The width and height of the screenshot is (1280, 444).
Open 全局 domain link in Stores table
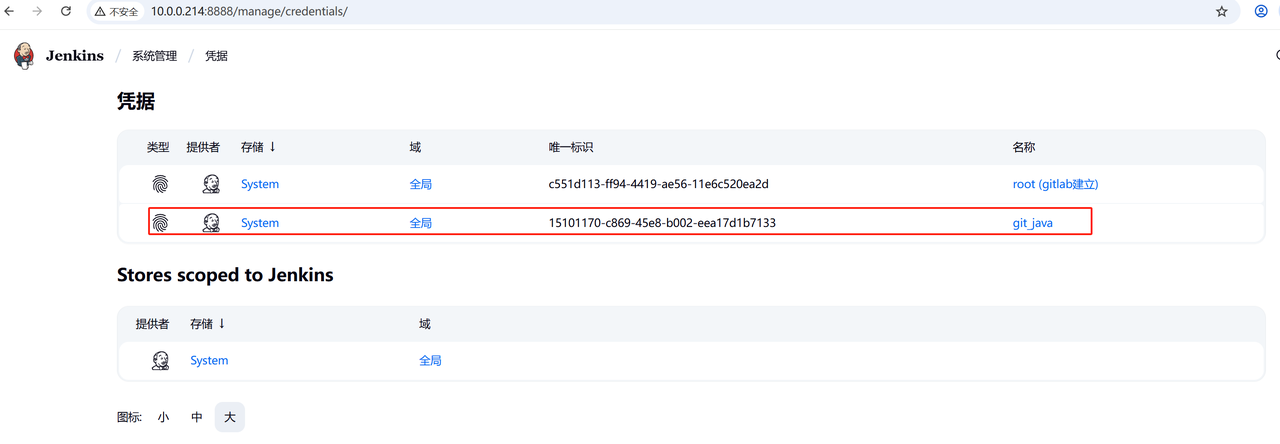(x=430, y=361)
